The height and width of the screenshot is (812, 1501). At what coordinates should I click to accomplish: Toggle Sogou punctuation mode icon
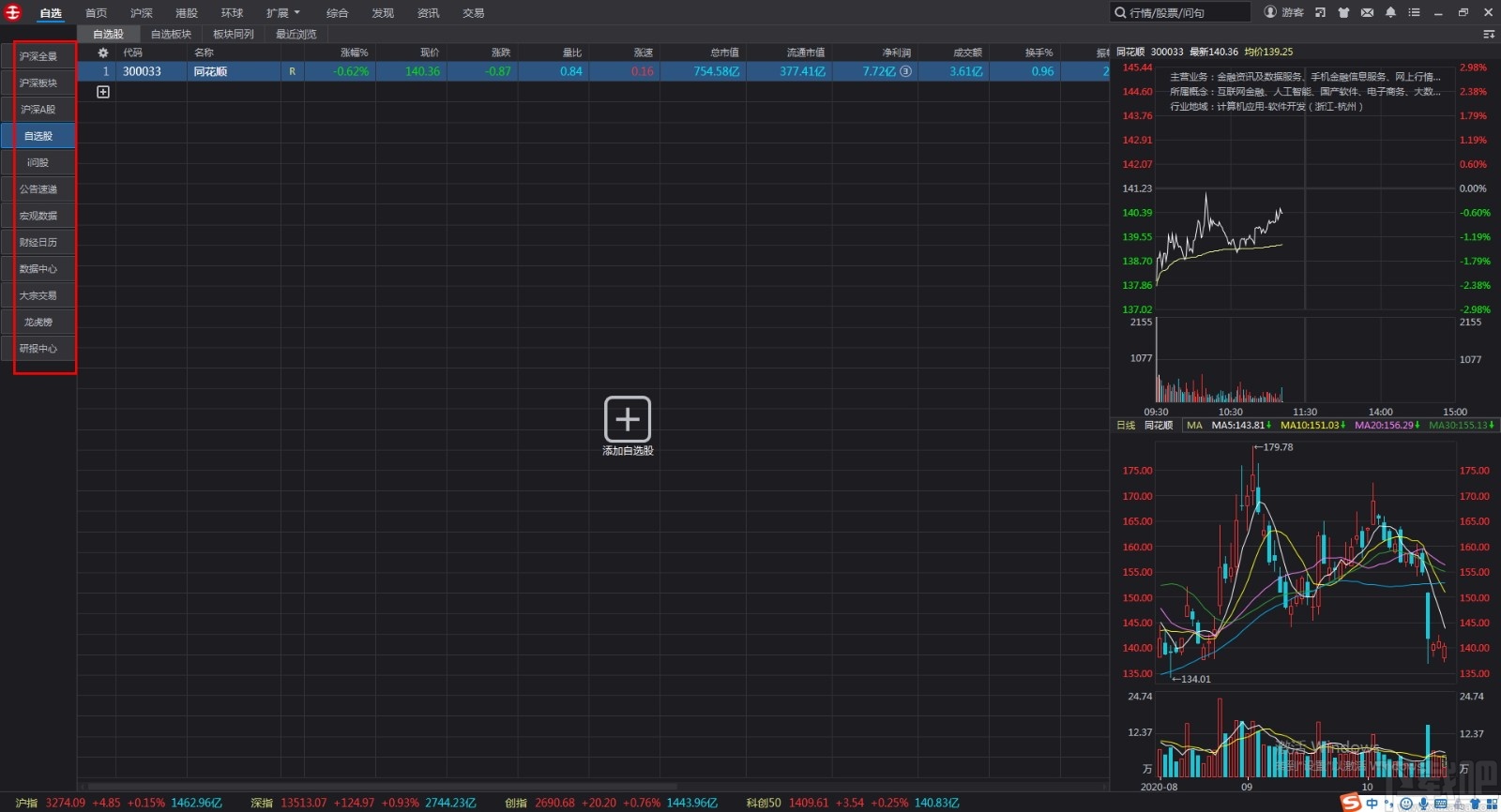coord(1389,804)
